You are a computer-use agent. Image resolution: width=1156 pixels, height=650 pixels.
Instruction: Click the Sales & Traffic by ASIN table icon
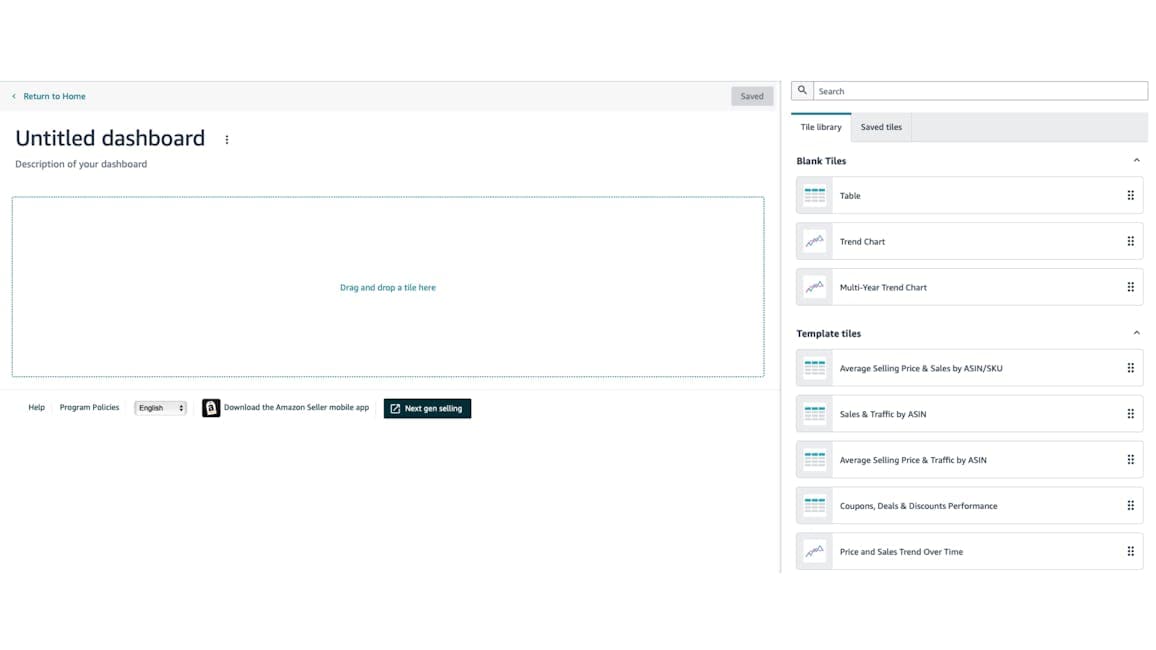tap(815, 414)
